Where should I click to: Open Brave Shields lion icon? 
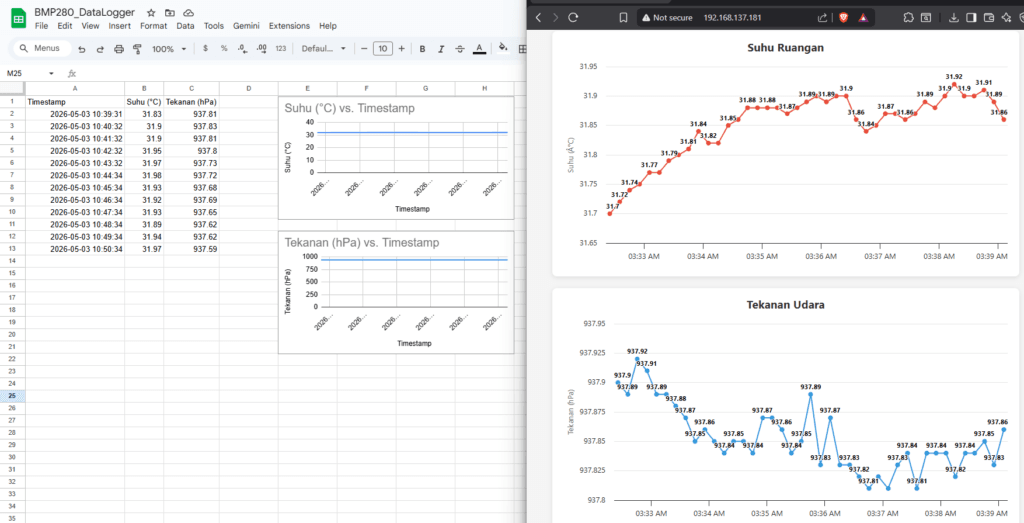pos(843,18)
